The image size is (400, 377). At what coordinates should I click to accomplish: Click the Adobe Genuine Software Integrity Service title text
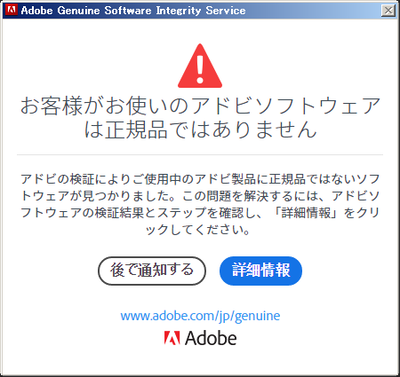click(133, 10)
